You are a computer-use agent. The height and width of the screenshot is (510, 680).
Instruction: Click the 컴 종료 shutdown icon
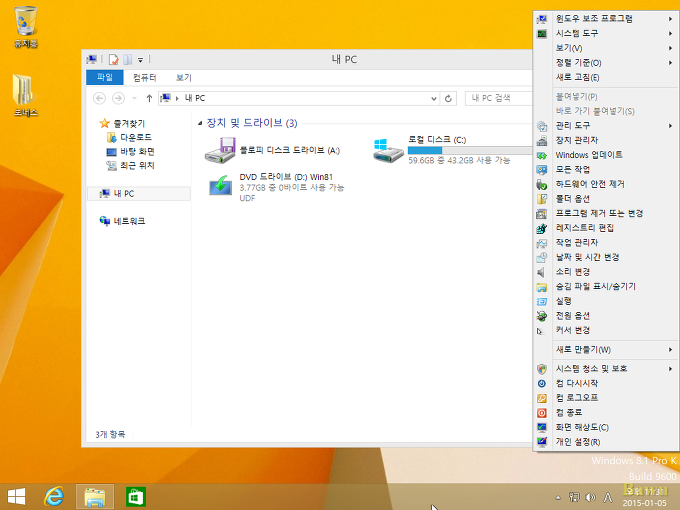(542, 413)
